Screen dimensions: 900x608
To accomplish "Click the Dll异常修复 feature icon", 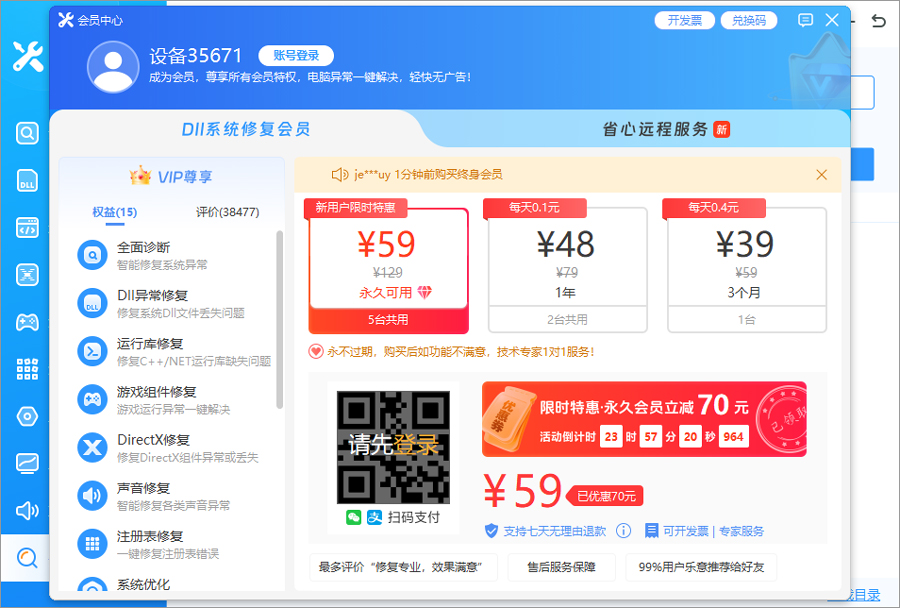I will tap(92, 304).
